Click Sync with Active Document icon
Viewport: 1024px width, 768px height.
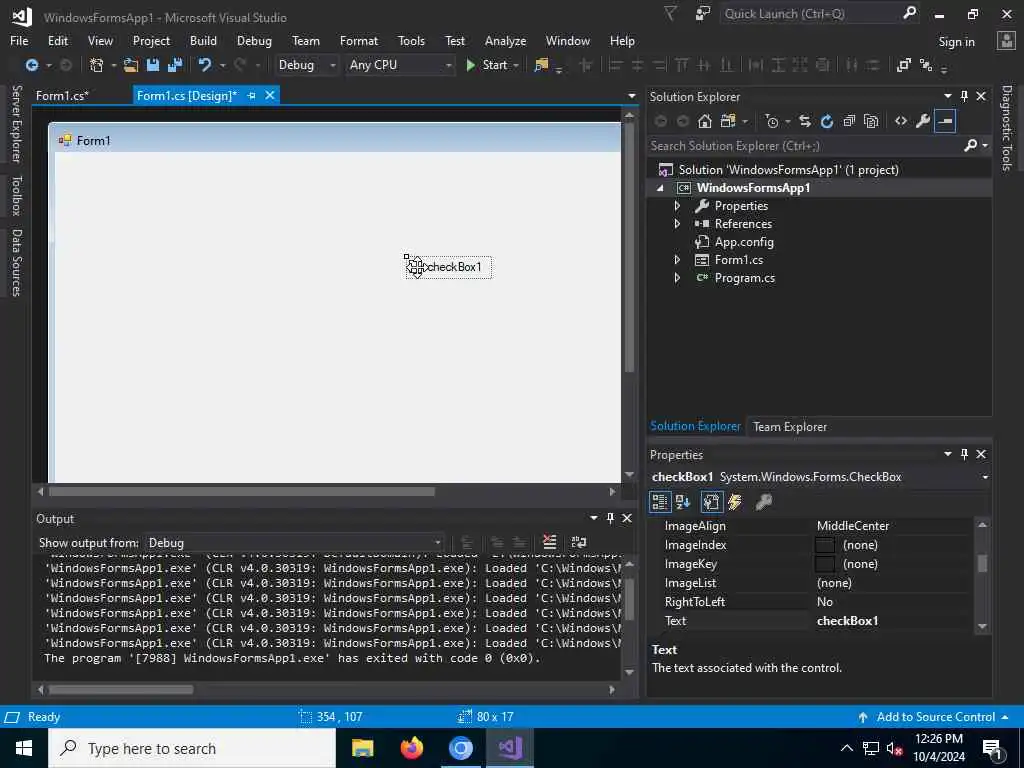(x=805, y=121)
